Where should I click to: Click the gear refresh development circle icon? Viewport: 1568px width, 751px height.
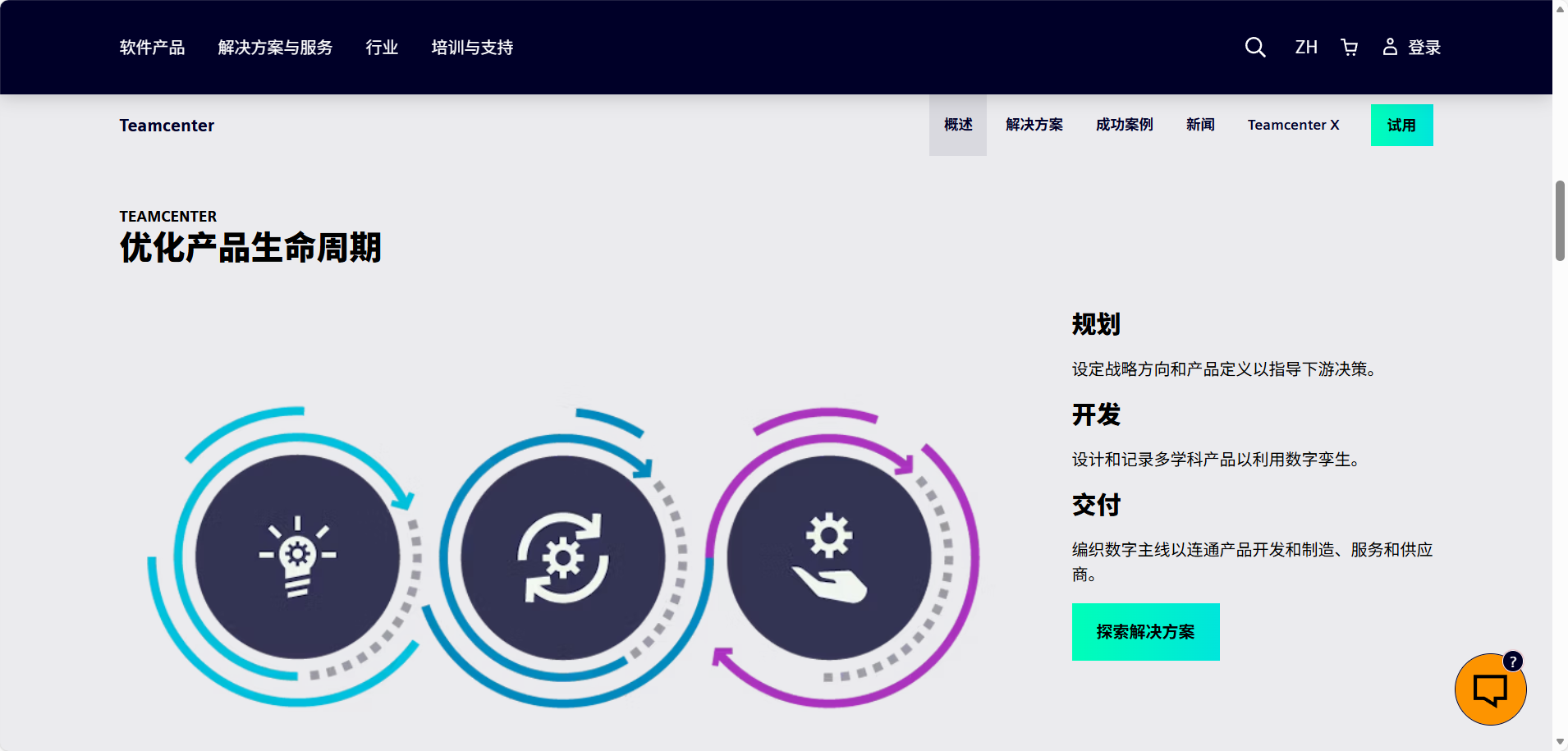(x=563, y=557)
